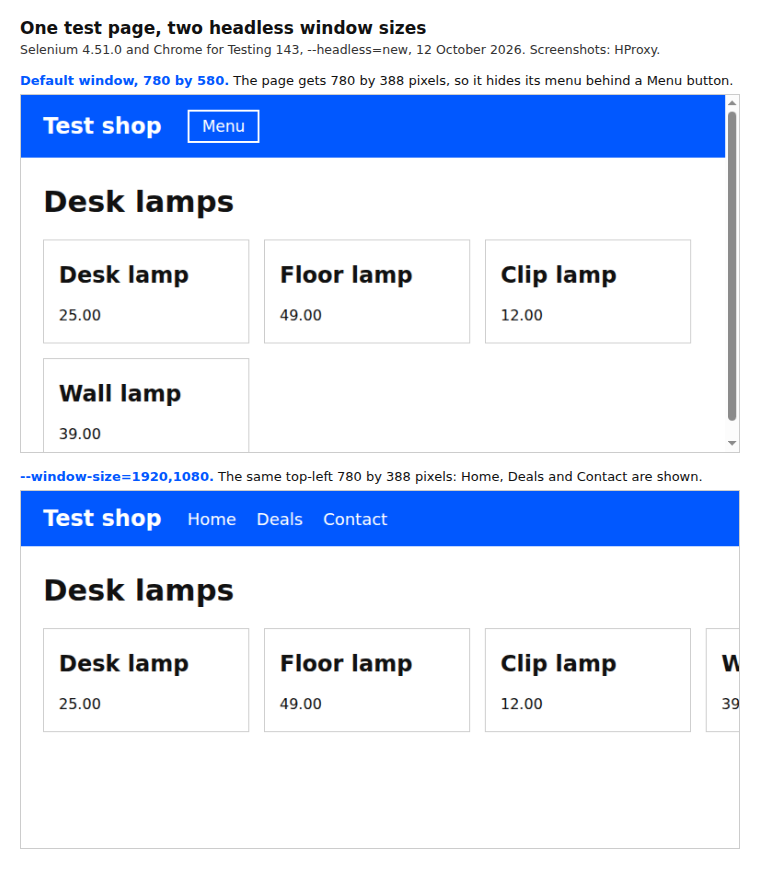Image resolution: width=760 pixels, height=869 pixels.
Task: Open the Menu button in the default window
Action: pyautogui.click(x=223, y=126)
